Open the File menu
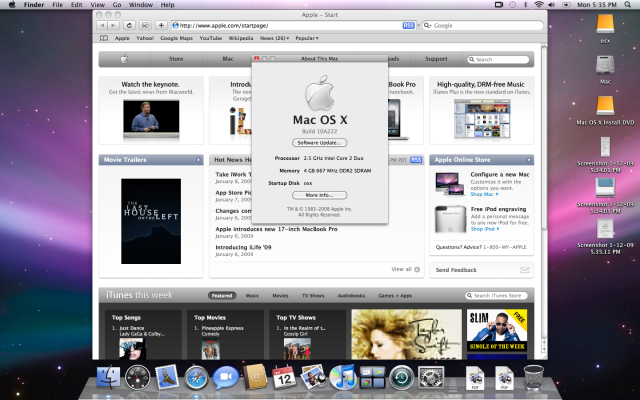This screenshot has height=400, width=640. (x=58, y=4)
